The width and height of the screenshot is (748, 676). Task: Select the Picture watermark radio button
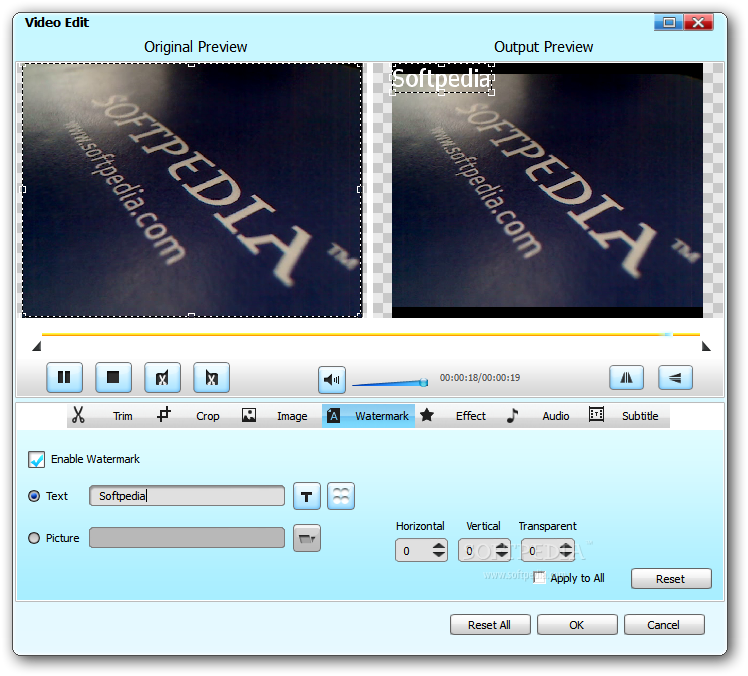coord(34,538)
